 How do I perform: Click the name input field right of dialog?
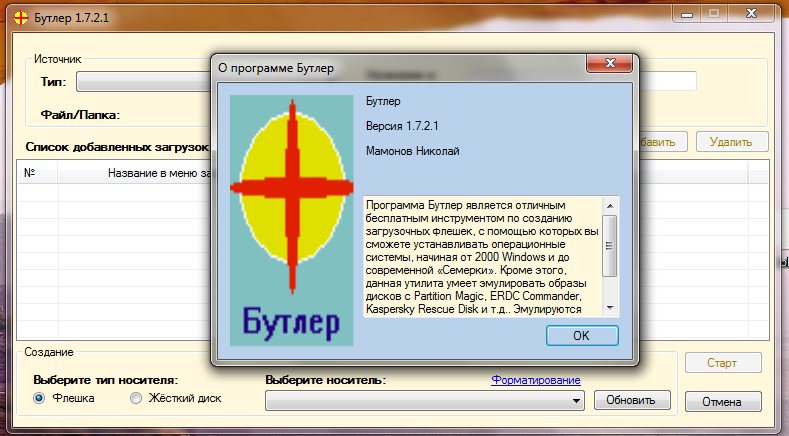pos(668,81)
